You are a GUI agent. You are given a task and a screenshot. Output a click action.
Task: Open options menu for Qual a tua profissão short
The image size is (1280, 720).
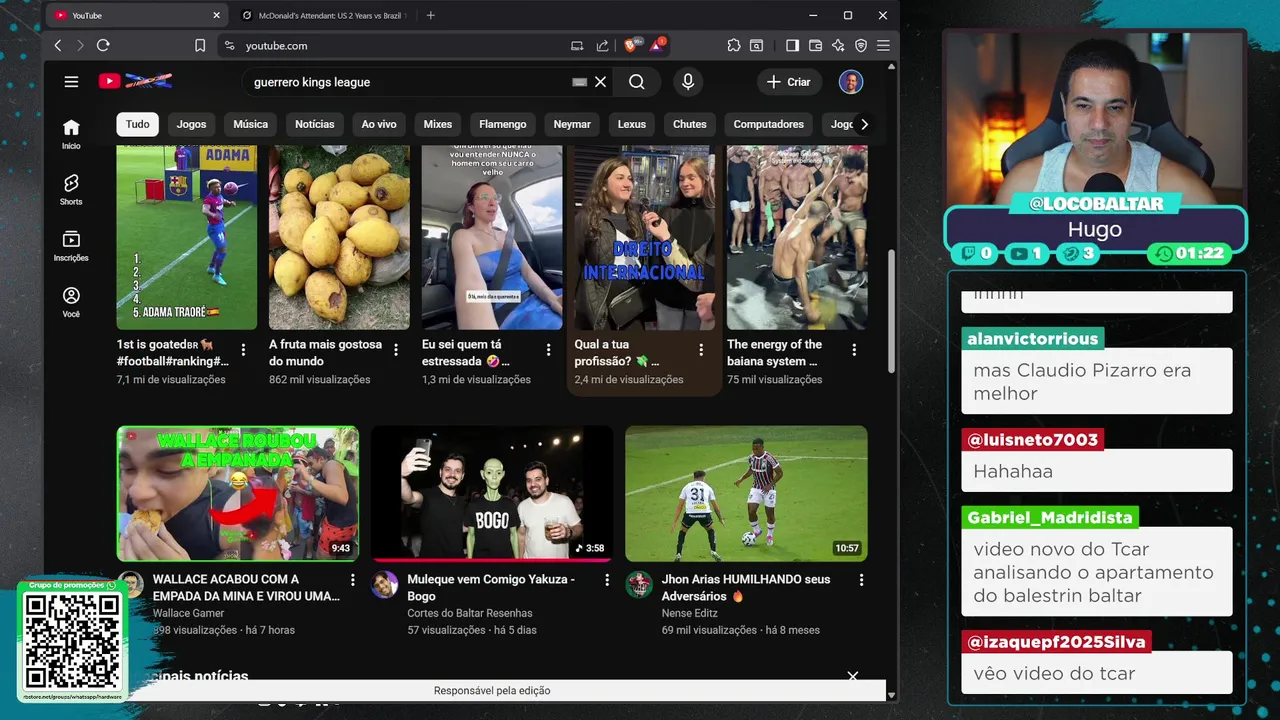[701, 350]
